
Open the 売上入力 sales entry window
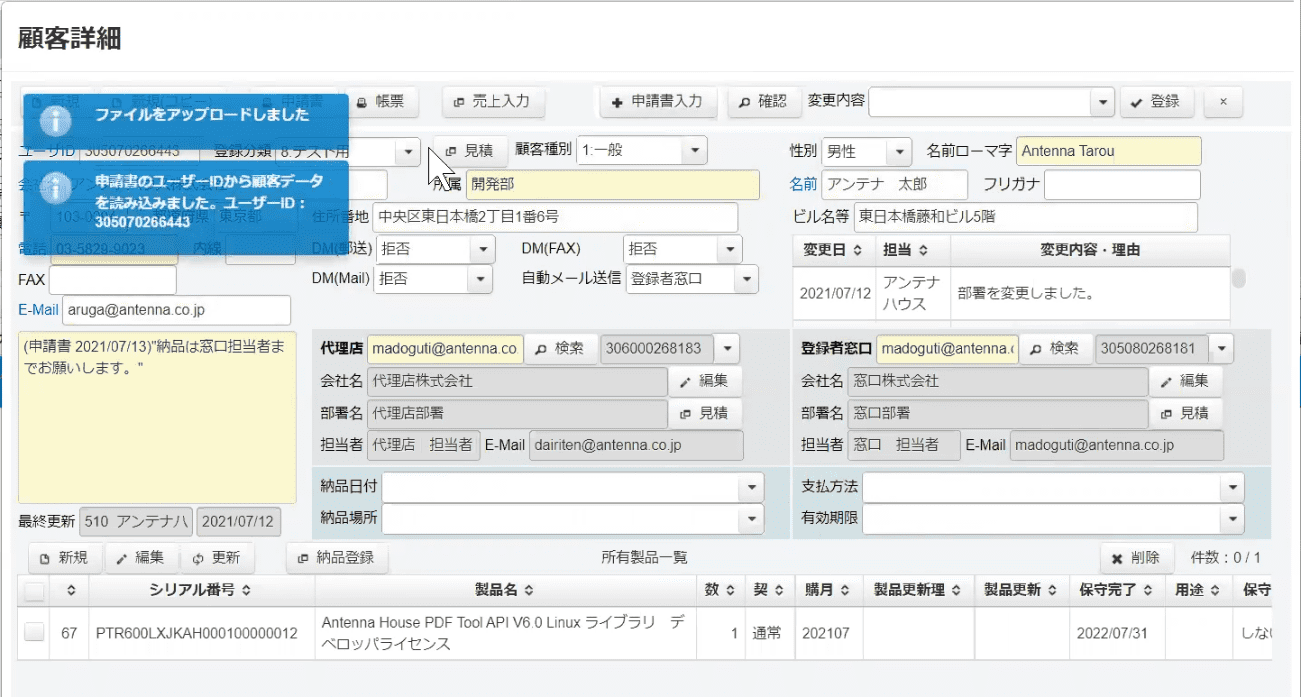(493, 101)
